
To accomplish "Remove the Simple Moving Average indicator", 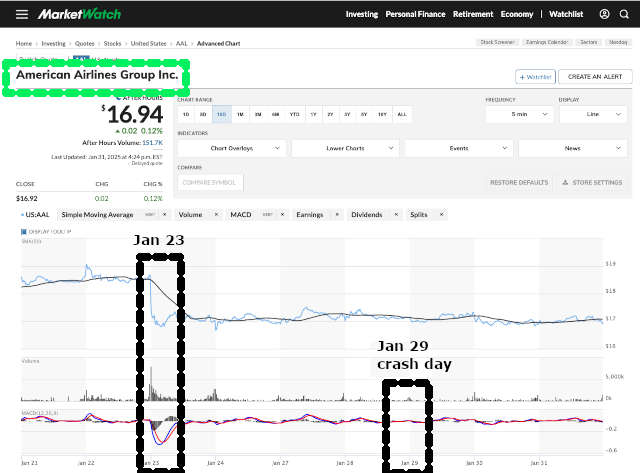I will (164, 214).
